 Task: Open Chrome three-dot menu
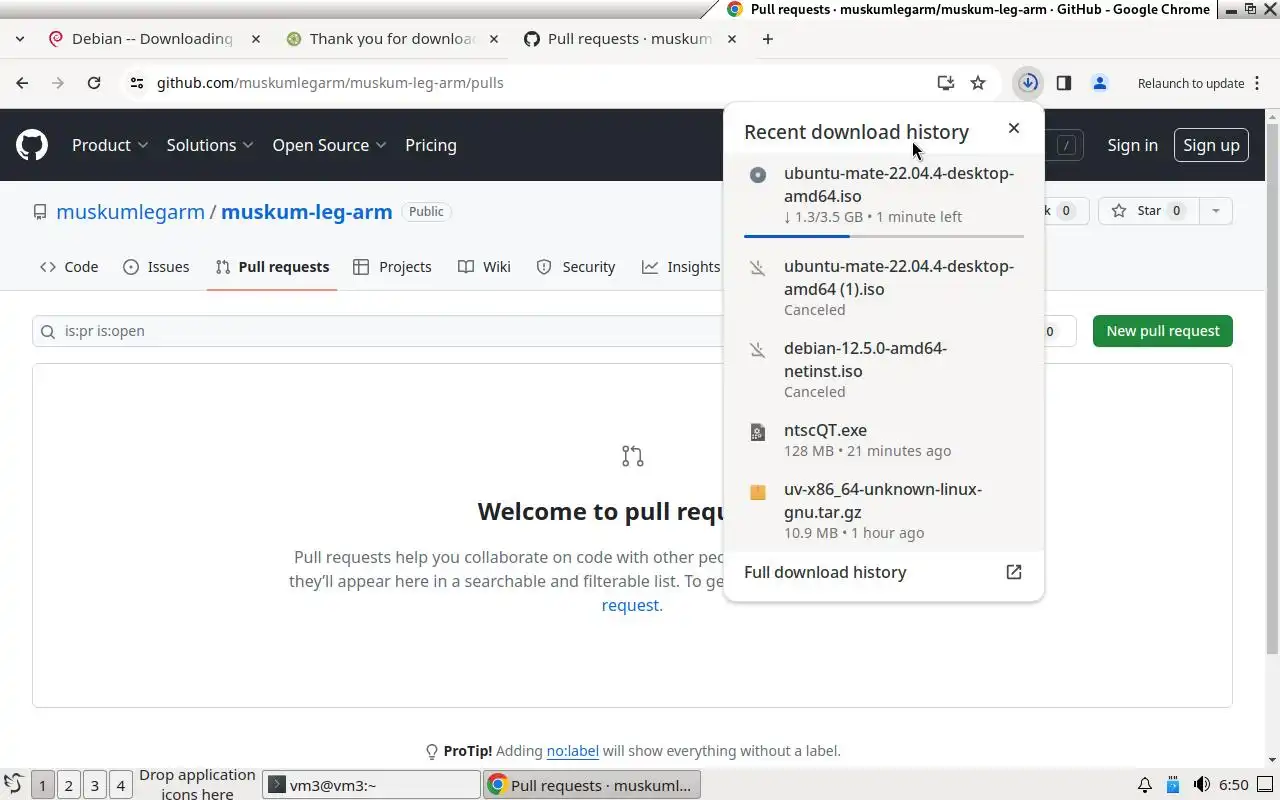(x=1257, y=83)
